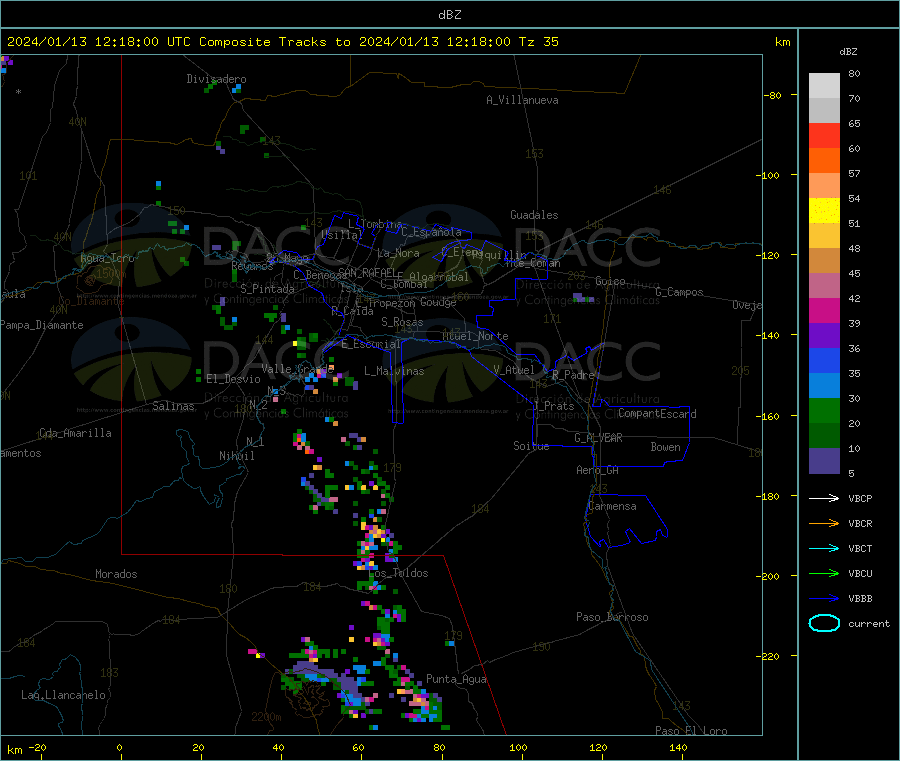Click the 'Cda_Amarilla' map label
Image resolution: width=900 pixels, height=761 pixels.
coord(75,433)
